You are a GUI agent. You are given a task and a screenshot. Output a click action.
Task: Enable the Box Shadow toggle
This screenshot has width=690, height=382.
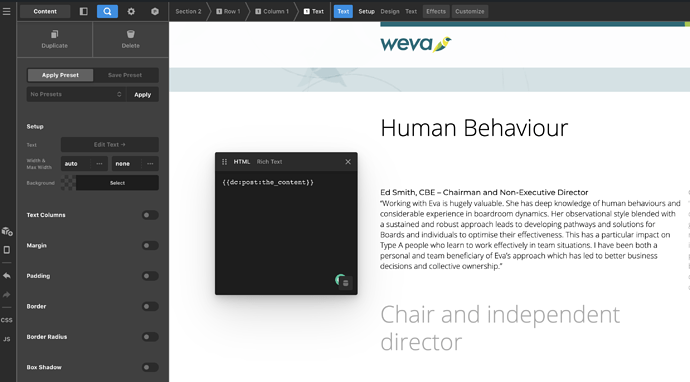point(150,367)
